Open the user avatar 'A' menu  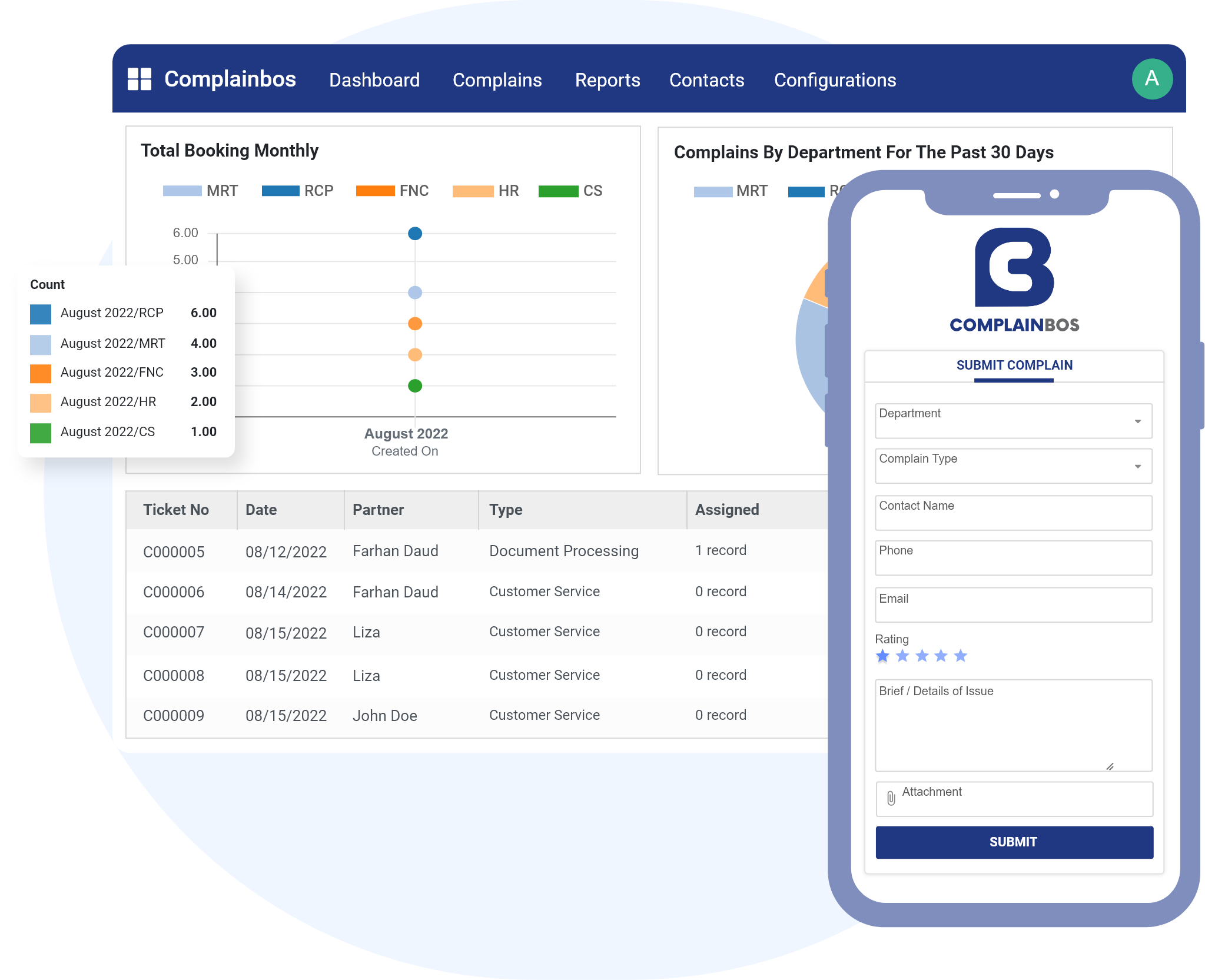(x=1151, y=79)
